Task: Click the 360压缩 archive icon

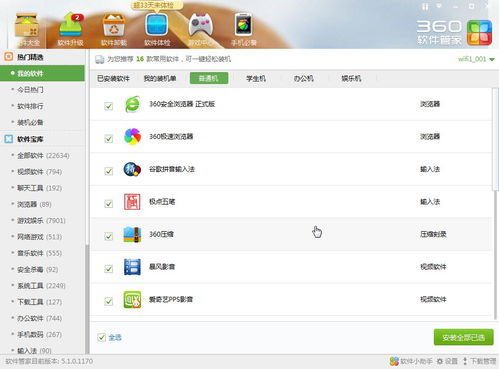Action: click(132, 234)
